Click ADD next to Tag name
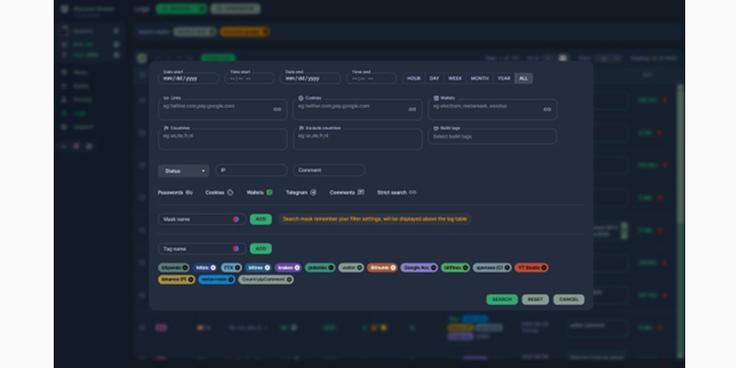This screenshot has height=368, width=736. [x=261, y=249]
